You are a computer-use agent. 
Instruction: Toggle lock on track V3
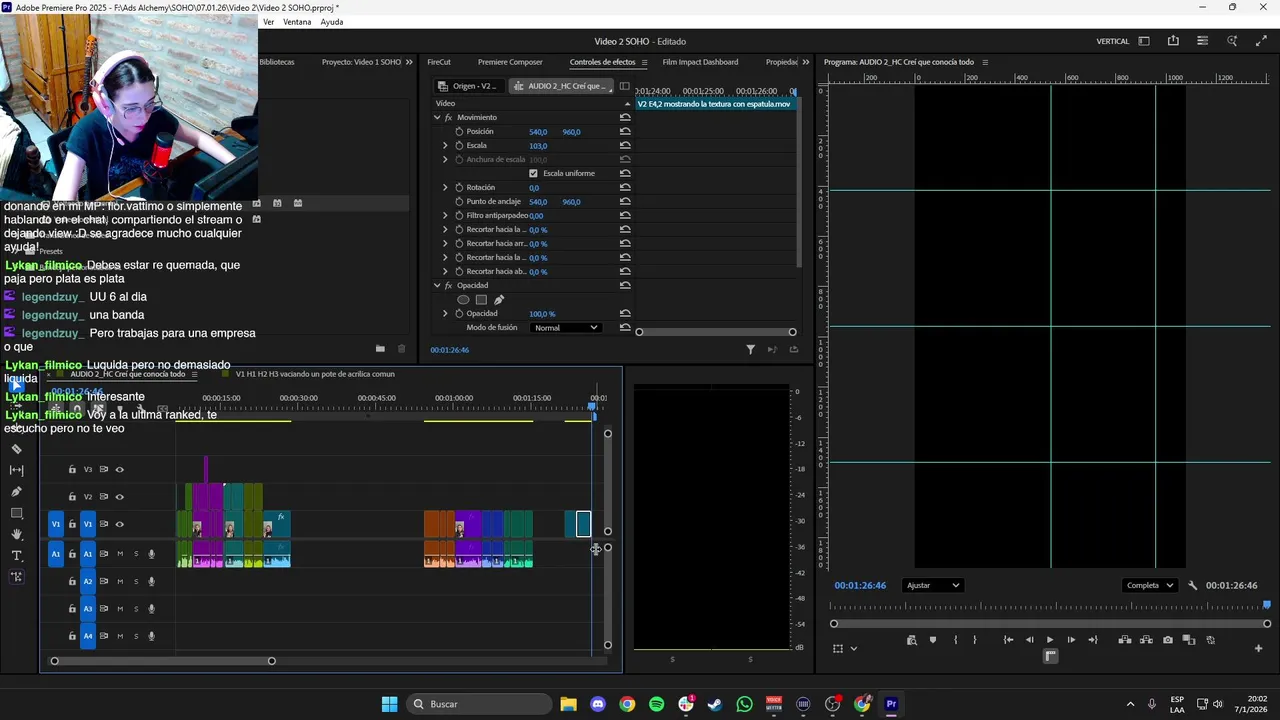click(x=72, y=469)
